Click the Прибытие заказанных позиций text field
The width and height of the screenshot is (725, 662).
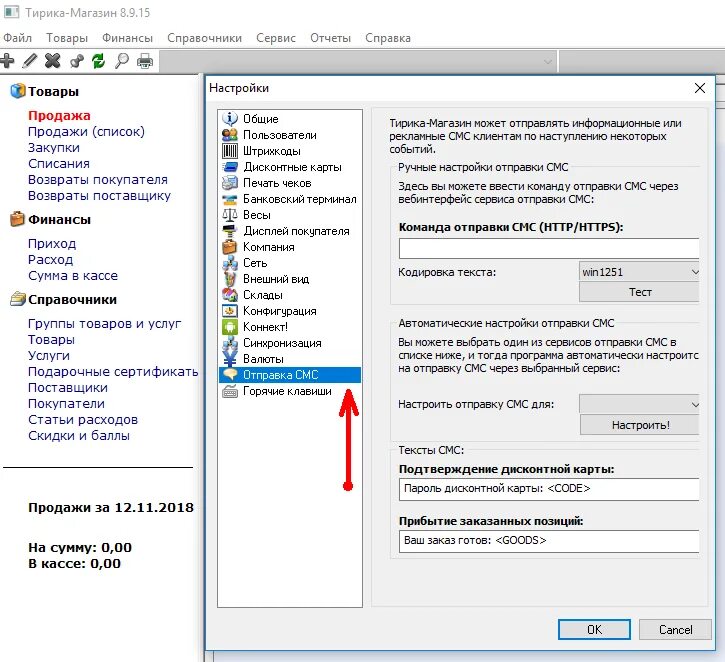tap(549, 541)
